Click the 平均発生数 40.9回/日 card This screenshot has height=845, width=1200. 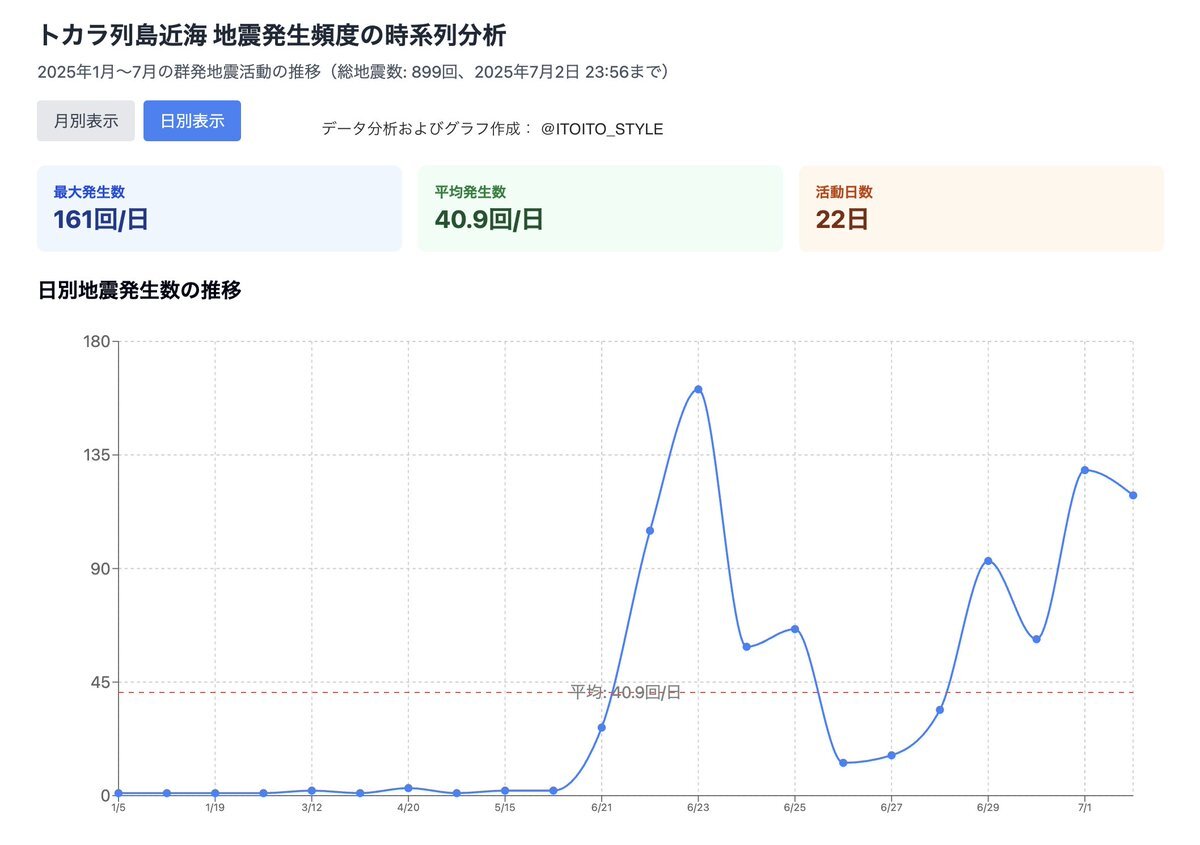tap(600, 208)
